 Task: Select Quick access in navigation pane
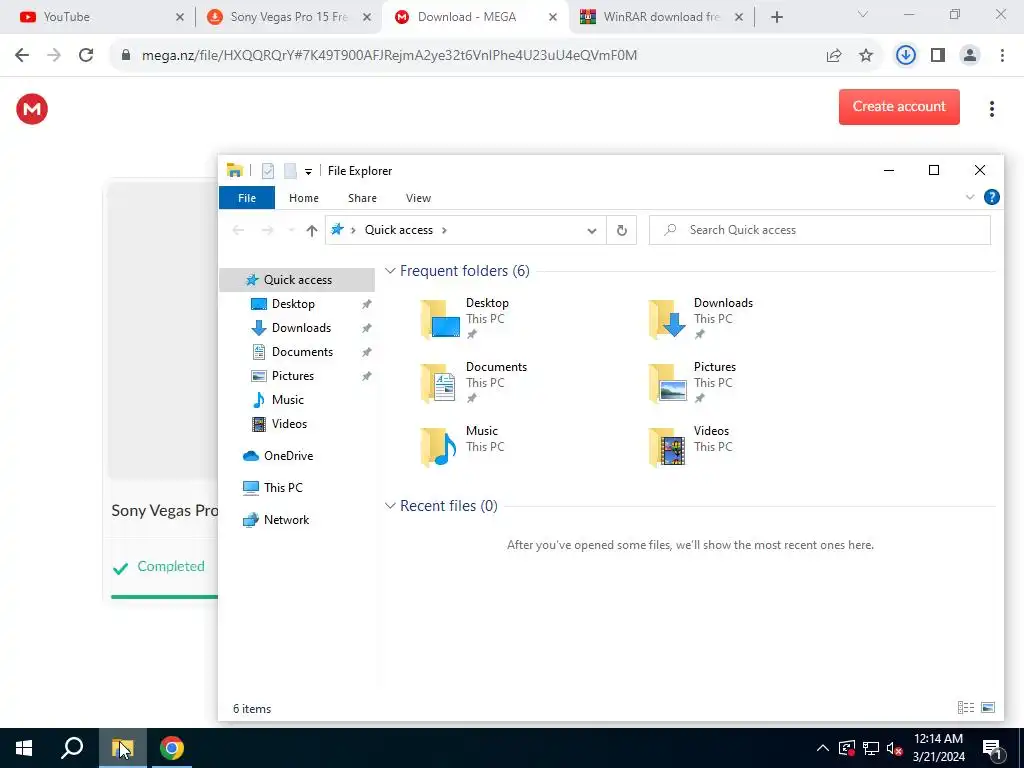click(x=297, y=280)
